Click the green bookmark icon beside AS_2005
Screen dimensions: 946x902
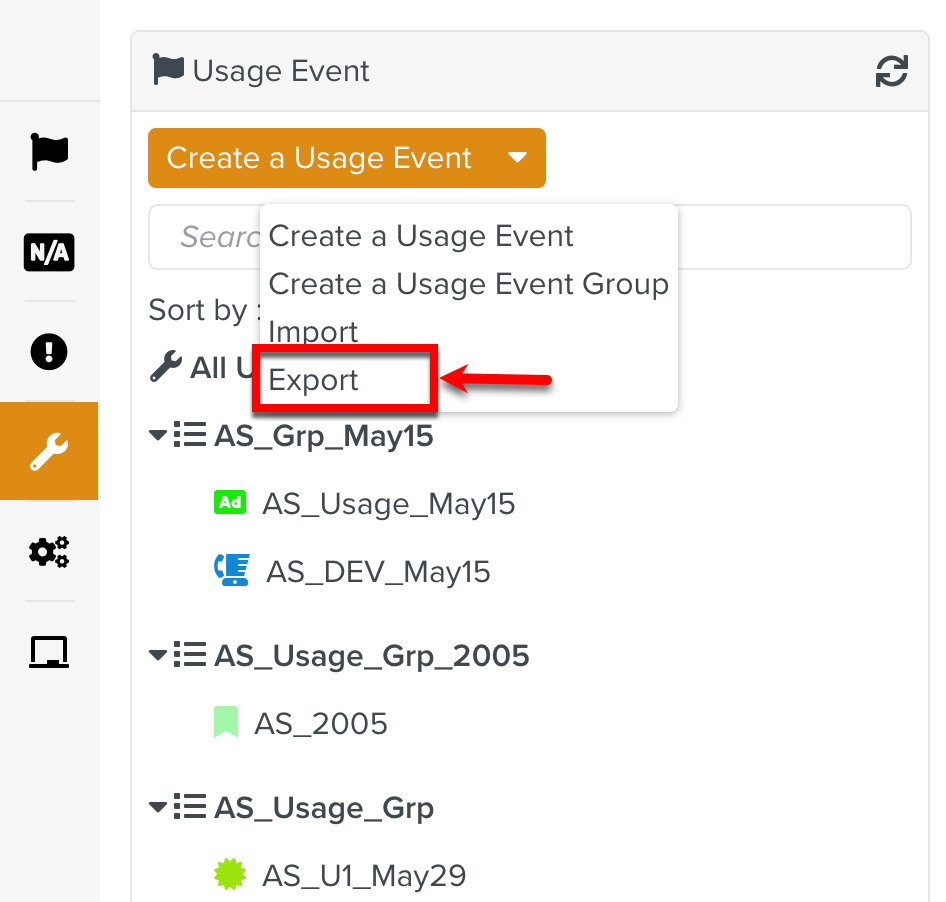coord(227,722)
